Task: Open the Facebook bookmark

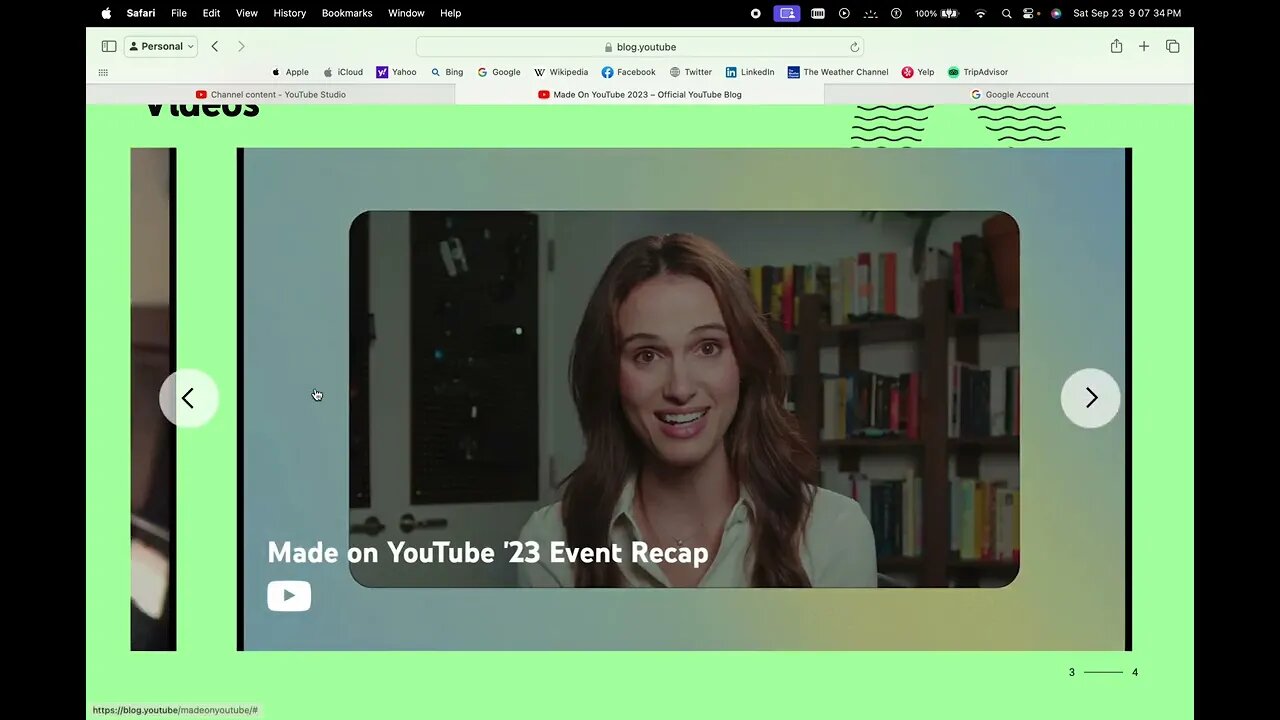Action: pos(628,72)
